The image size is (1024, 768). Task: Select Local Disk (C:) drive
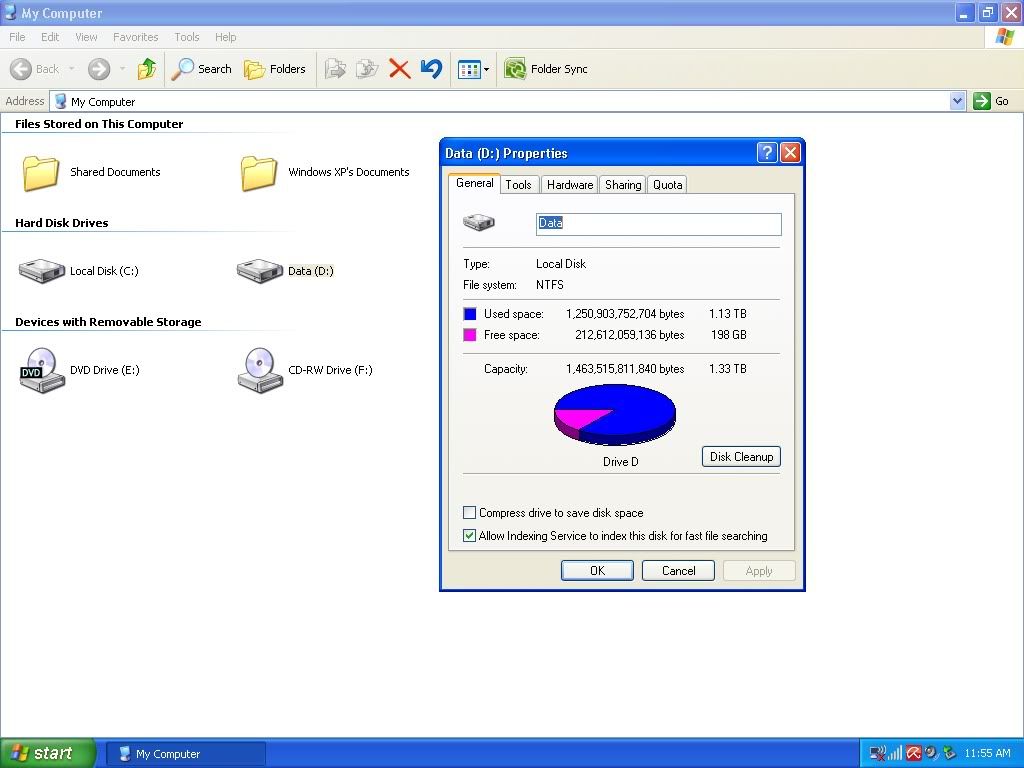point(79,270)
